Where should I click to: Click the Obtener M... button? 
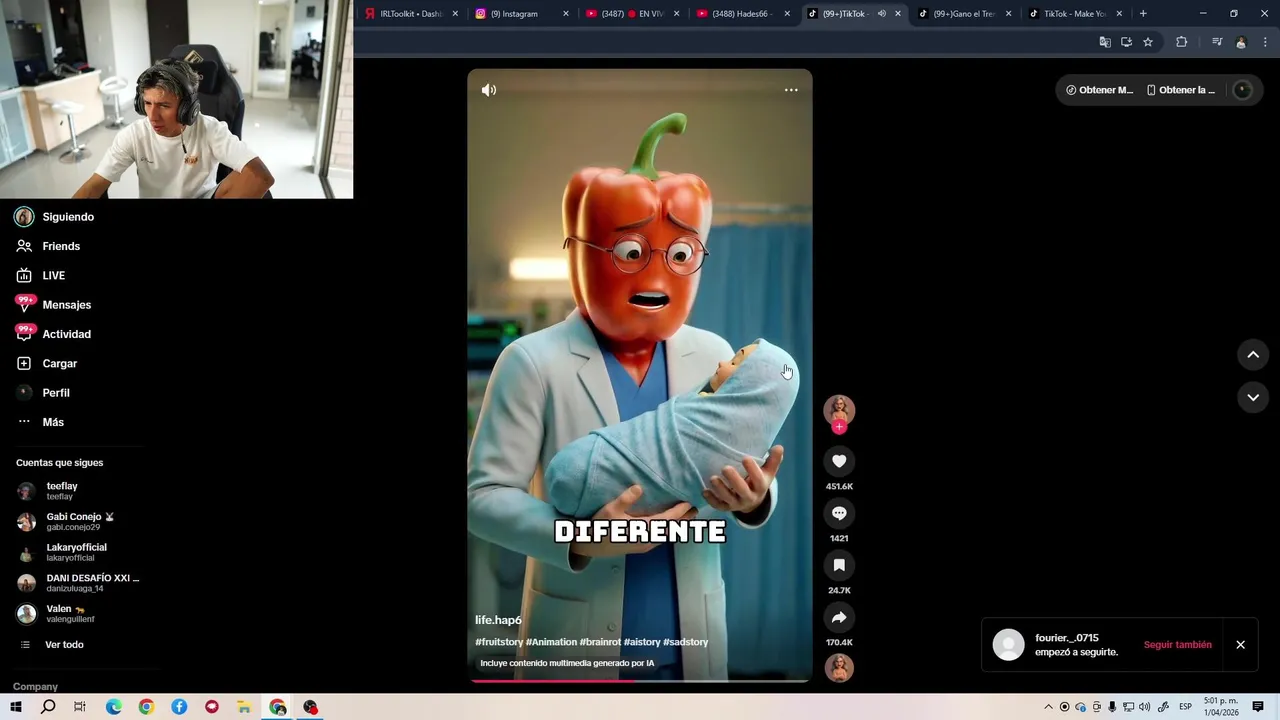pyautogui.click(x=1100, y=90)
